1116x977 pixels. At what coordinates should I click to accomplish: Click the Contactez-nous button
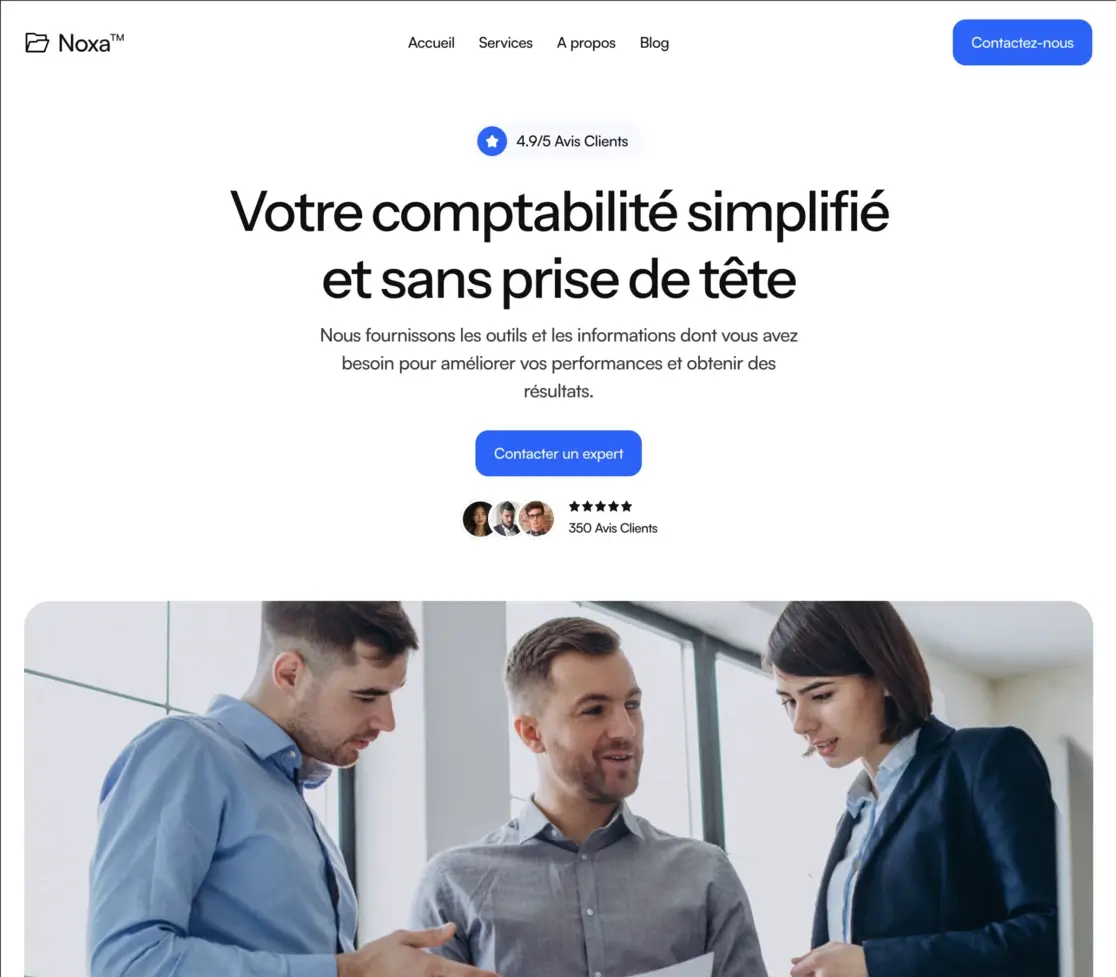click(1022, 43)
